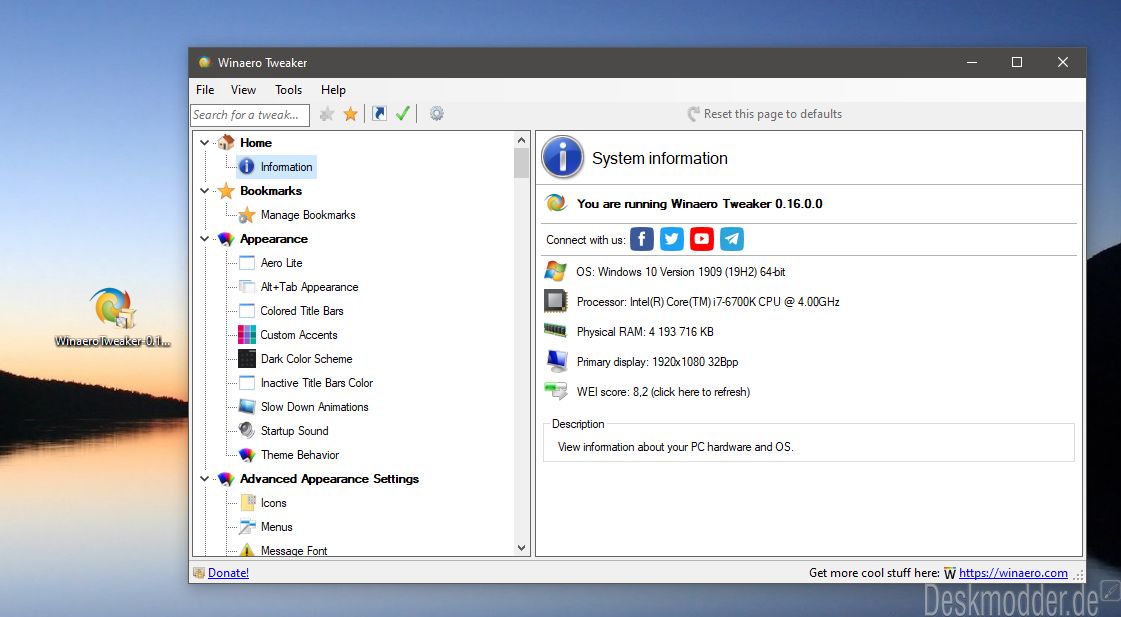
Task: Minimize the Winaero Tweaker window
Action: click(972, 62)
